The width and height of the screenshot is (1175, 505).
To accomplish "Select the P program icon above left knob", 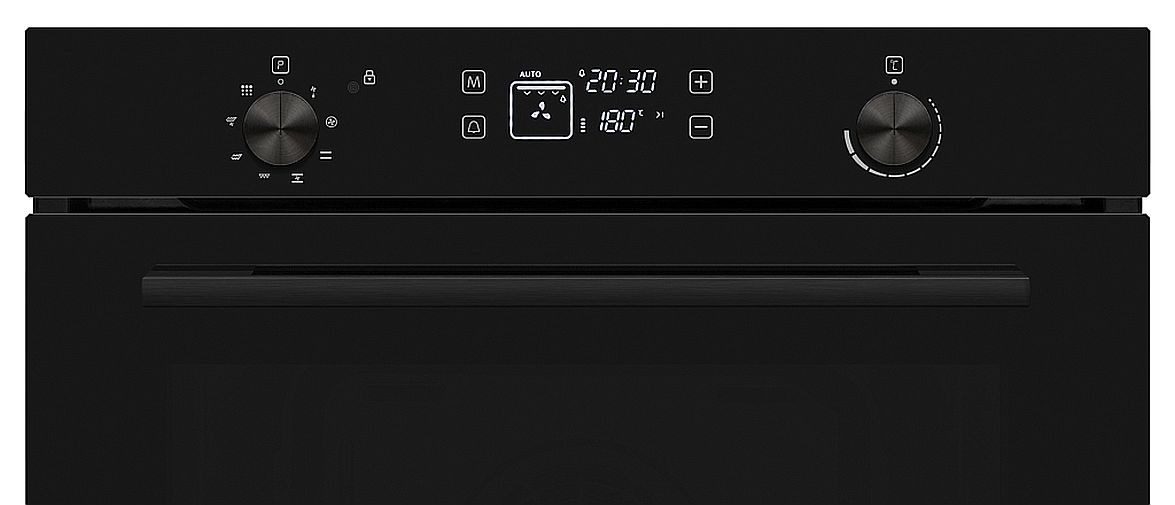I will 280,65.
